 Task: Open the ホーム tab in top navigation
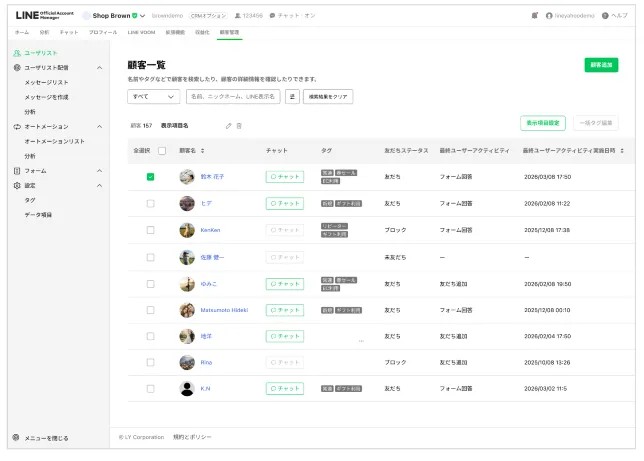point(22,32)
